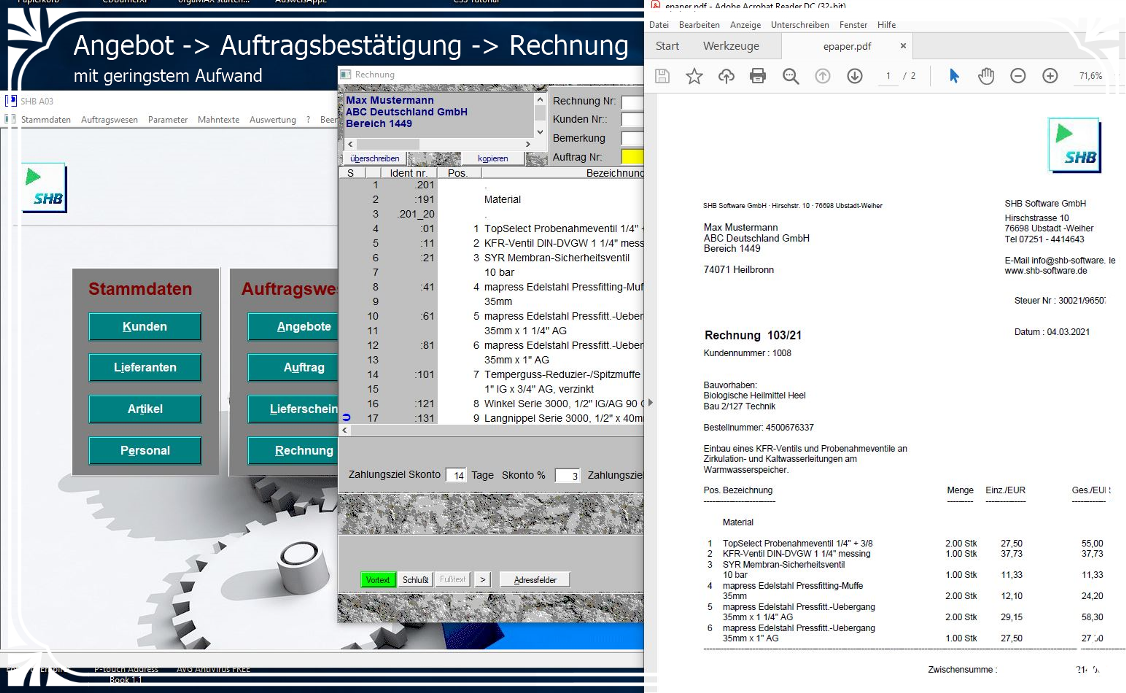Screen dimensions: 1126x693
Task: Switch to the Werkzeuge tab
Action: pyautogui.click(x=731, y=46)
